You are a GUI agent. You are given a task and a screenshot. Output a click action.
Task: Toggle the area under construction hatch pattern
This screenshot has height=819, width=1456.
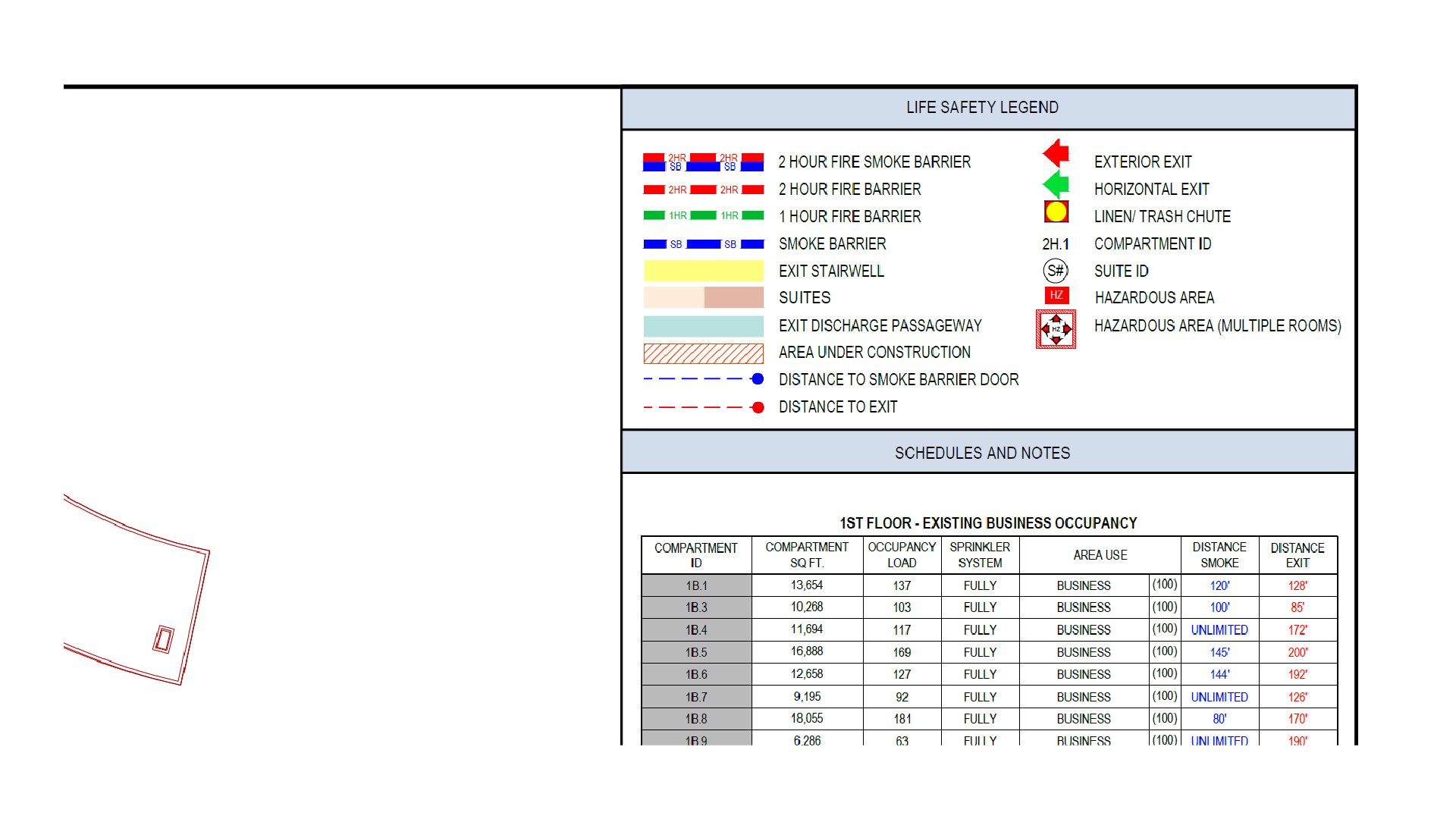point(702,352)
